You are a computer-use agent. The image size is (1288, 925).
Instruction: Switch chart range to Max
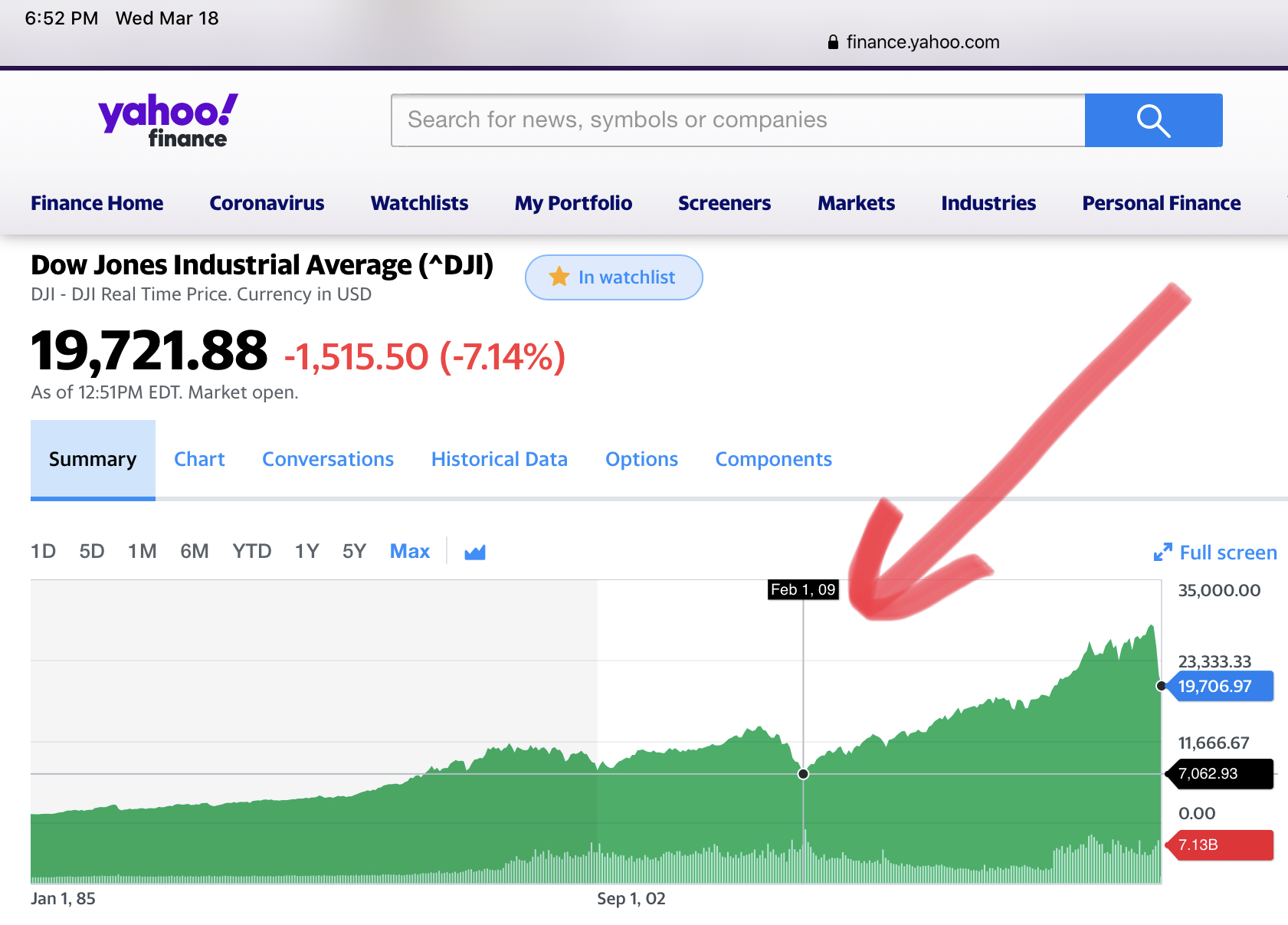coord(409,552)
